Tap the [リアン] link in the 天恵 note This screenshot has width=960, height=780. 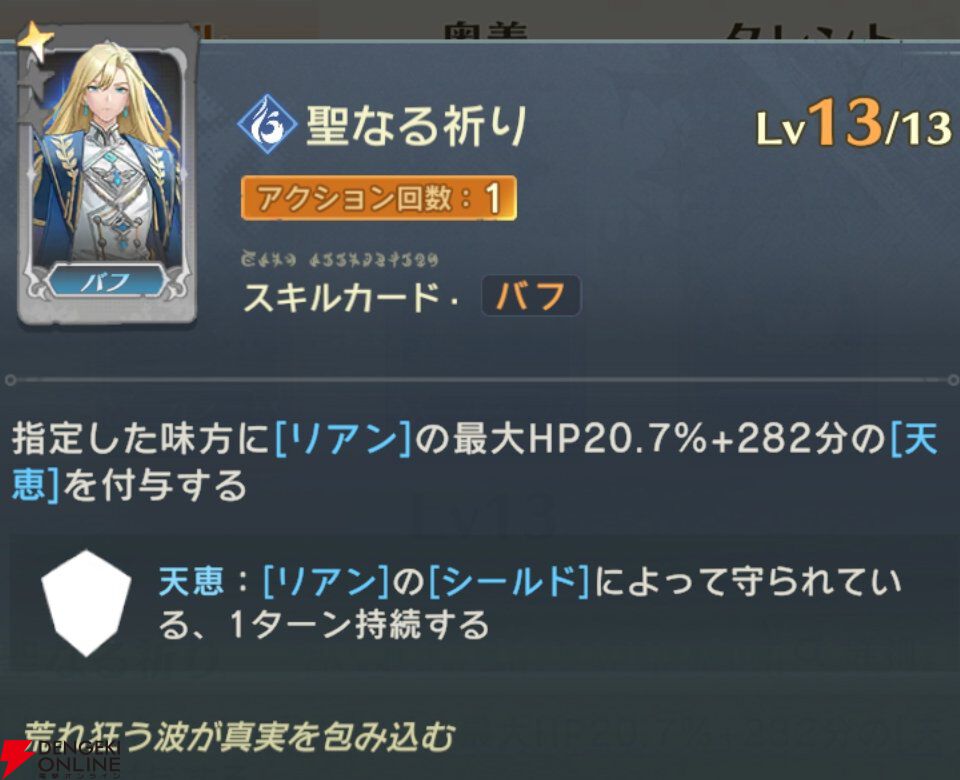[326, 581]
